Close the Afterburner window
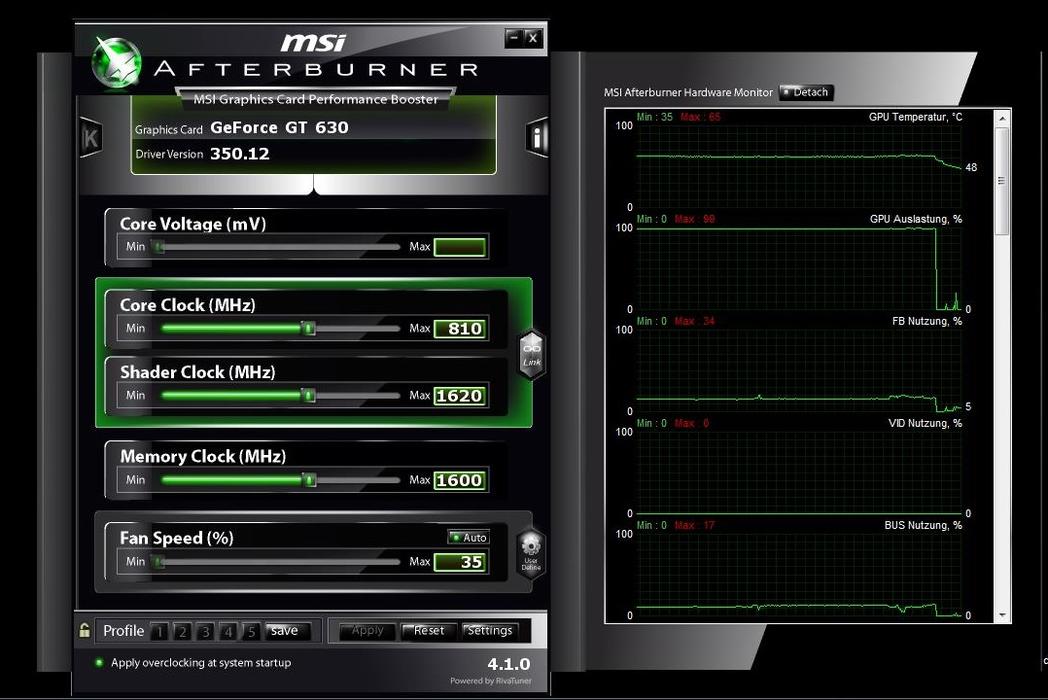The height and width of the screenshot is (700, 1048). 533,38
